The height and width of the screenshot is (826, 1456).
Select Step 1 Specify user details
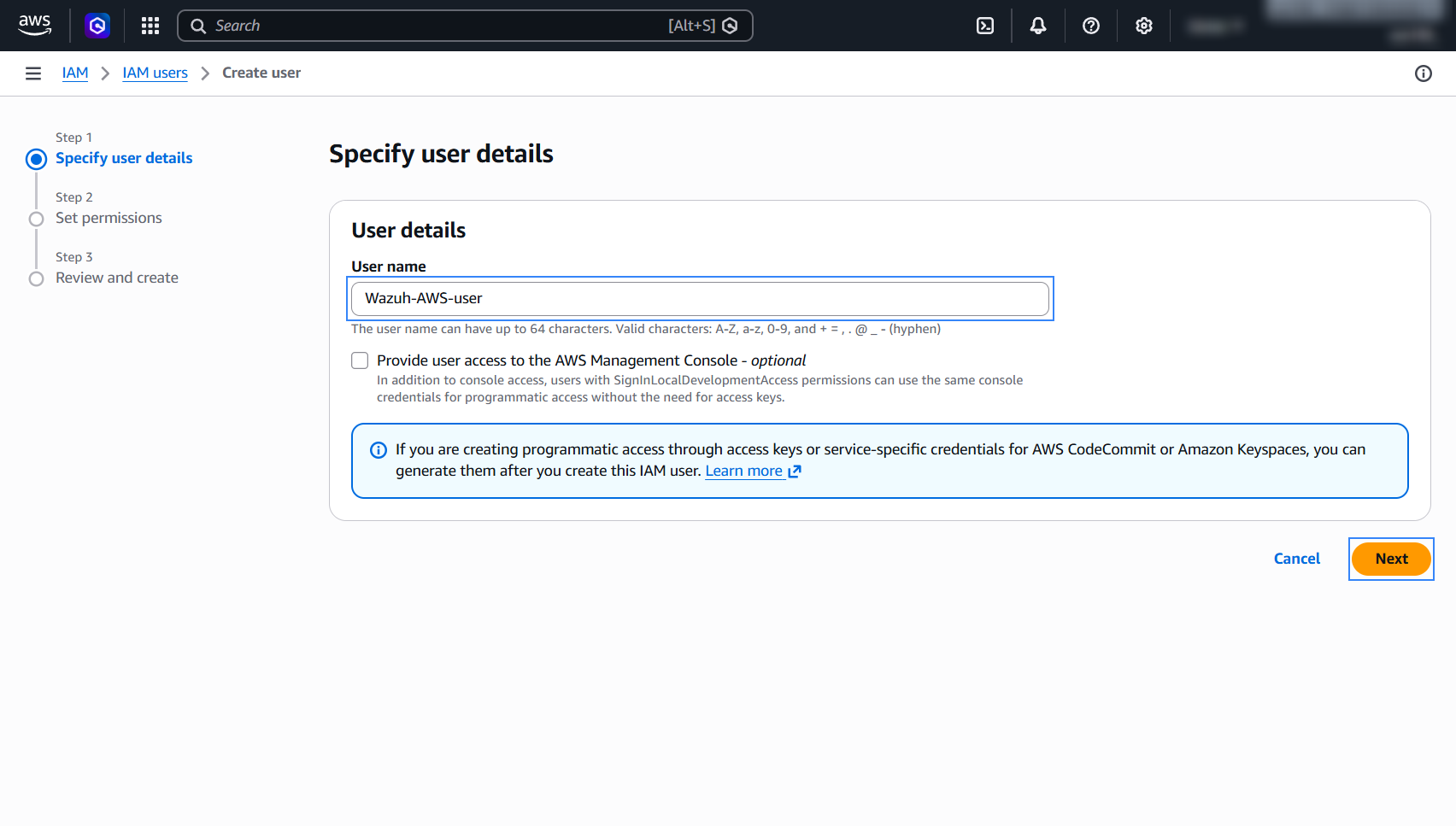(x=36, y=159)
